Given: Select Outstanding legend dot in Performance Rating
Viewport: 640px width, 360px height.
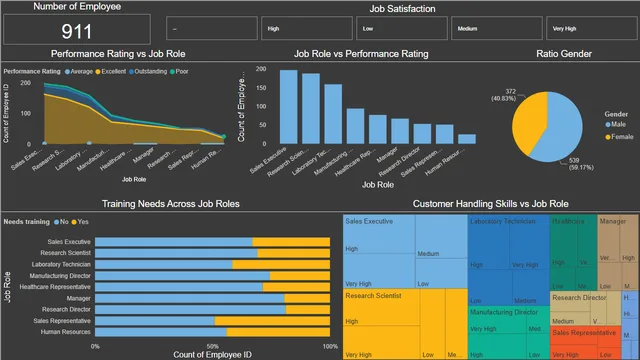Looking at the screenshot, I should pos(131,72).
